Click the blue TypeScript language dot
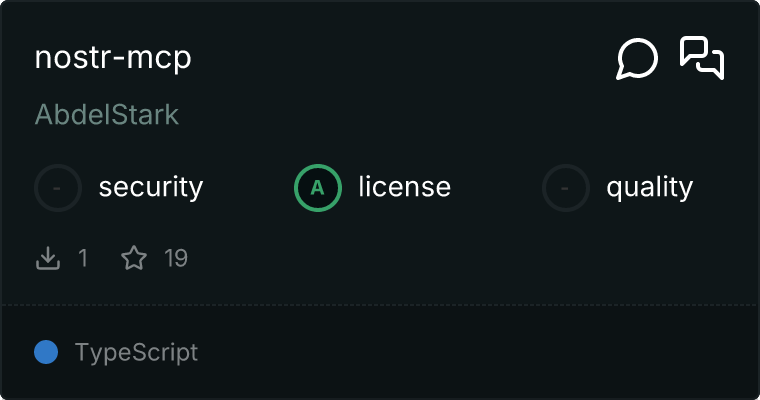Image resolution: width=760 pixels, height=400 pixels. coord(46,352)
